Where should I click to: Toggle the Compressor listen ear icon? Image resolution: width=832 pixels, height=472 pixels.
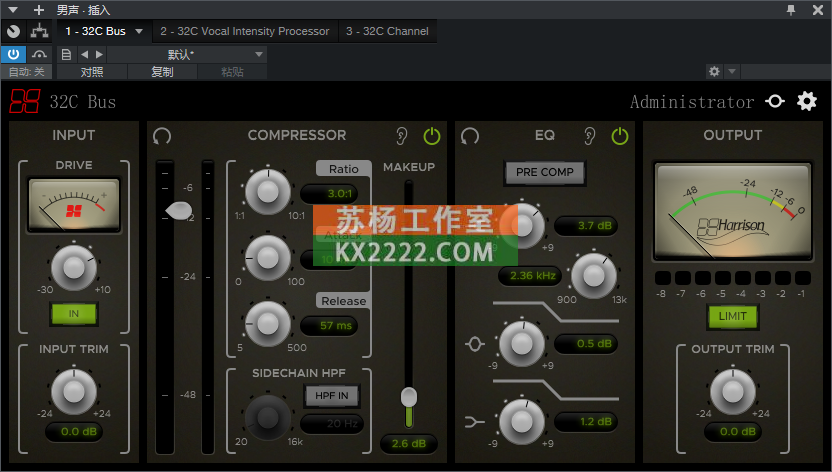click(402, 136)
